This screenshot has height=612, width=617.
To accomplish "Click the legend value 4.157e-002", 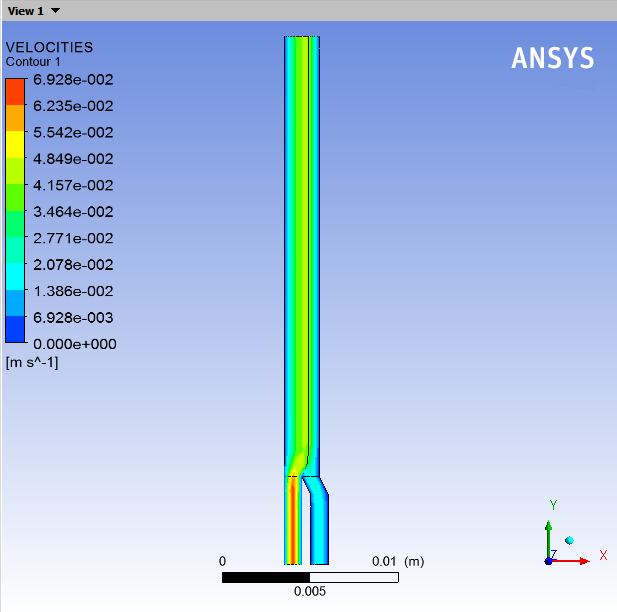I will [73, 185].
